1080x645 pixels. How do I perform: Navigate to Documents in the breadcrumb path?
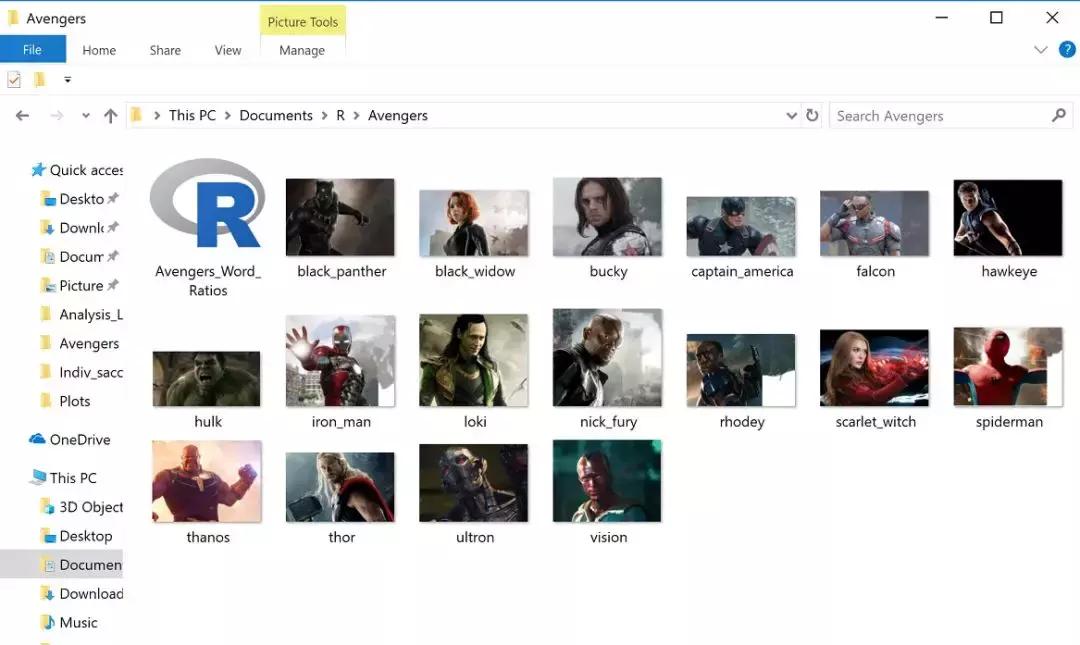click(276, 116)
